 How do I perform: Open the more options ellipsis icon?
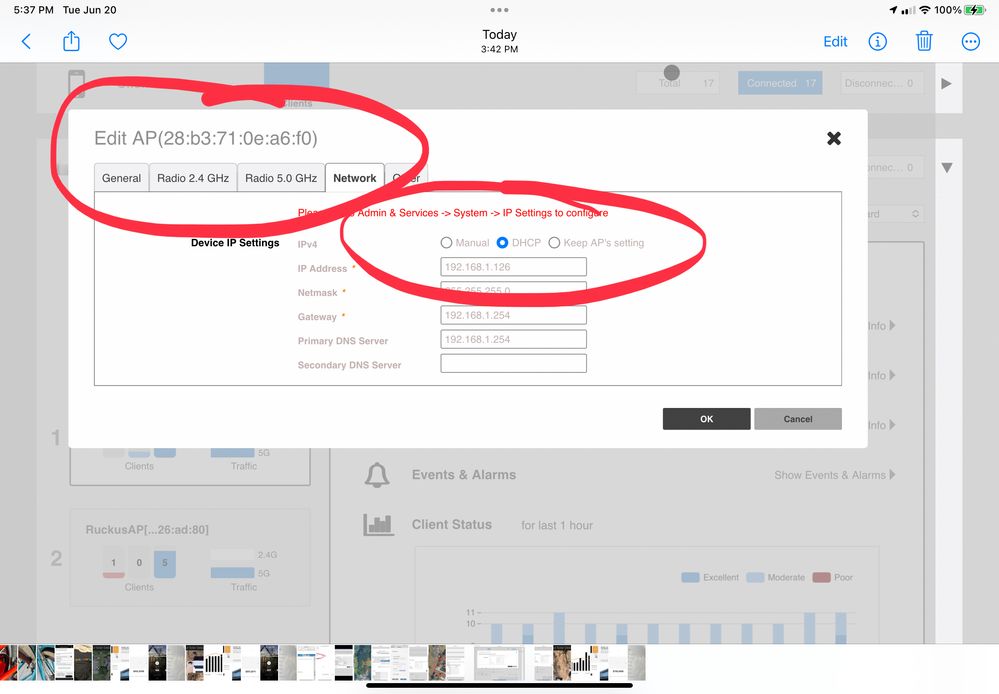click(970, 41)
